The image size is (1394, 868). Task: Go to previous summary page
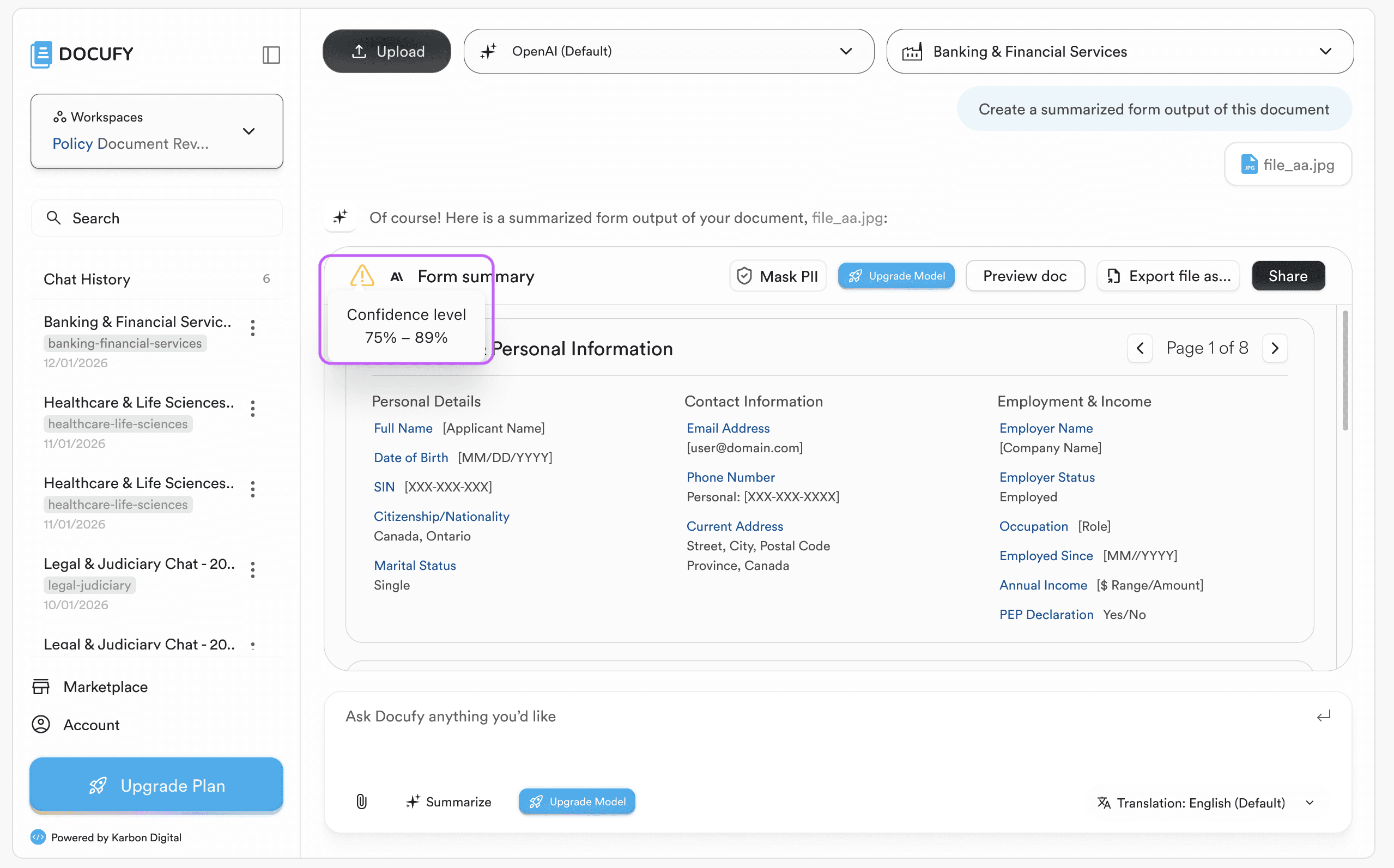1140,349
